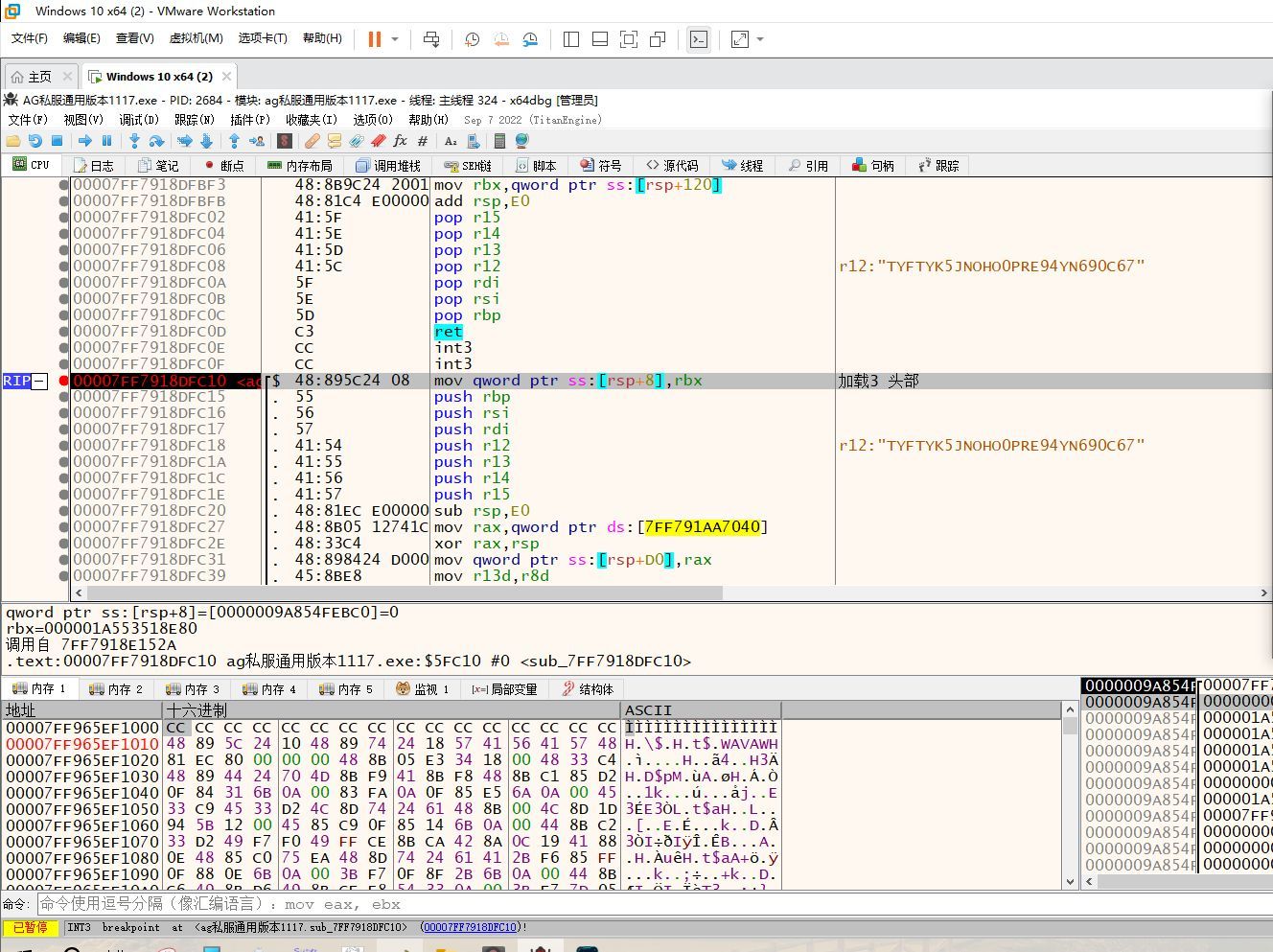Toggle breakpoint dot at address 00007FF7918DFC10
The height and width of the screenshot is (952, 1273).
pyautogui.click(x=64, y=381)
